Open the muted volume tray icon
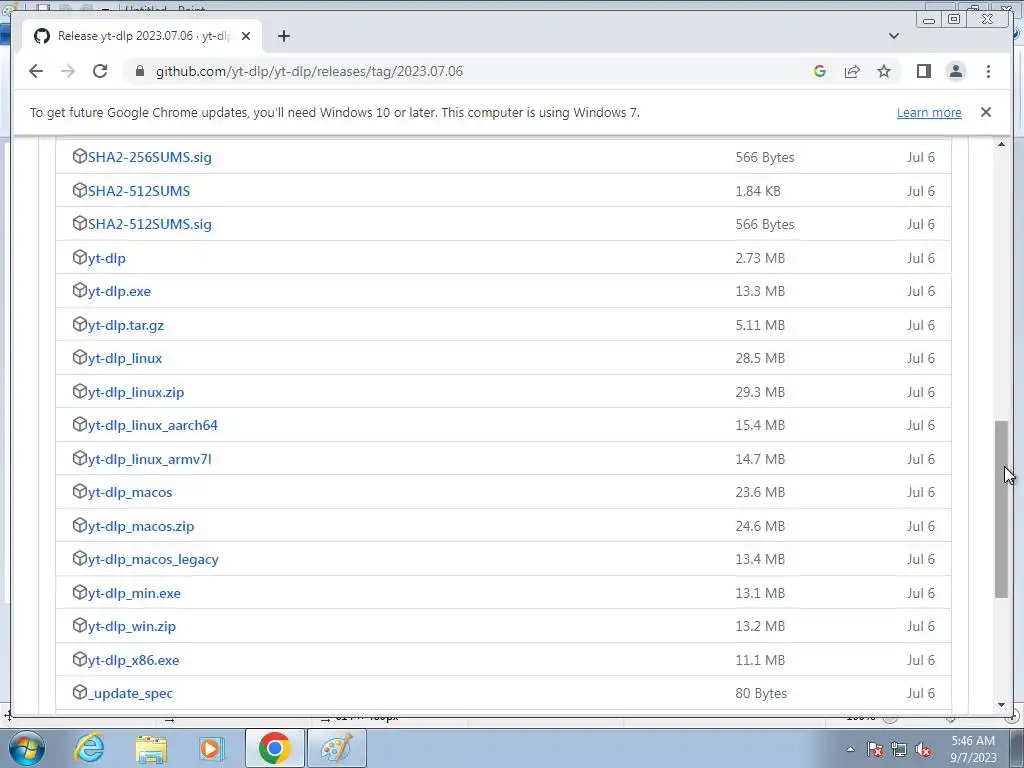 click(923, 749)
